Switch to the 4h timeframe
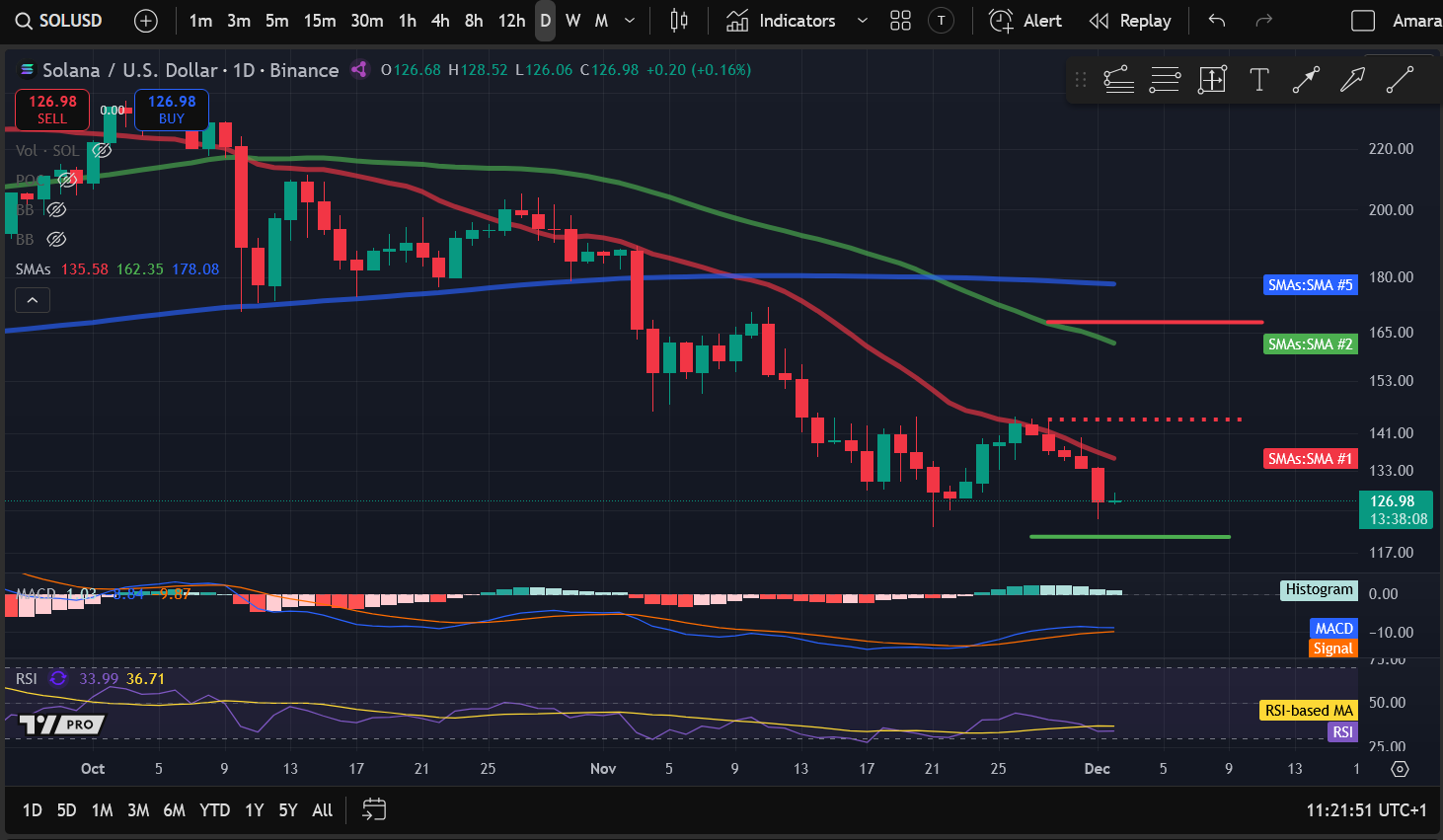1443x840 pixels. pyautogui.click(x=440, y=21)
